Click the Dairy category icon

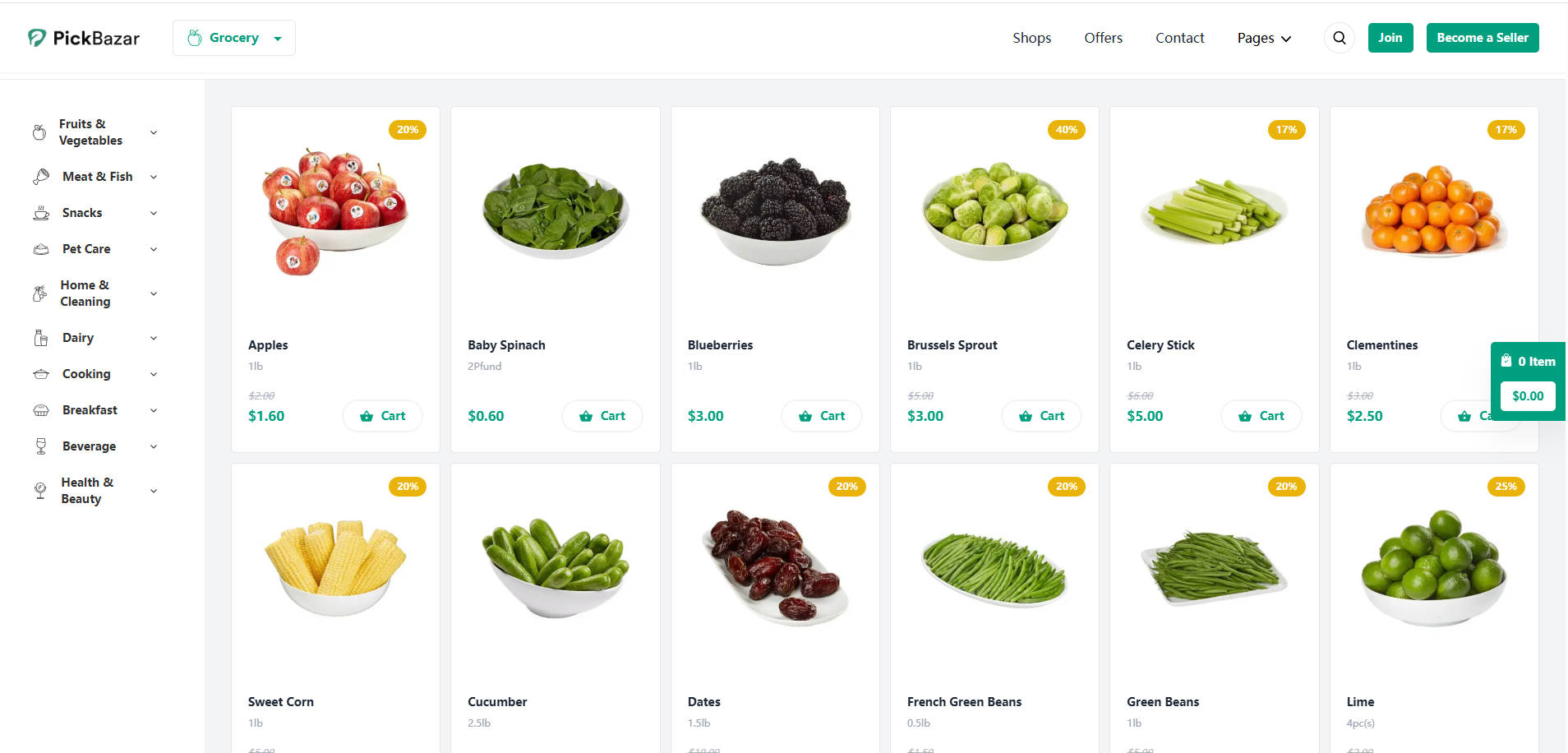click(x=41, y=337)
